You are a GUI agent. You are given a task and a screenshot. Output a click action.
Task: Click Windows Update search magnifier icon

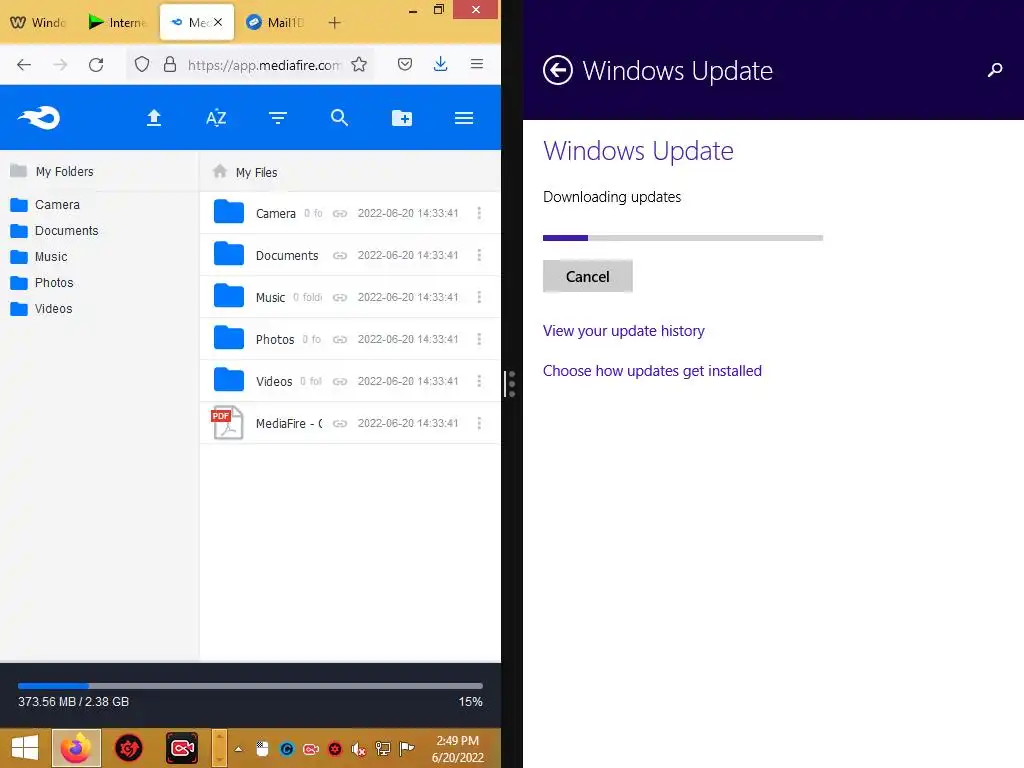995,70
